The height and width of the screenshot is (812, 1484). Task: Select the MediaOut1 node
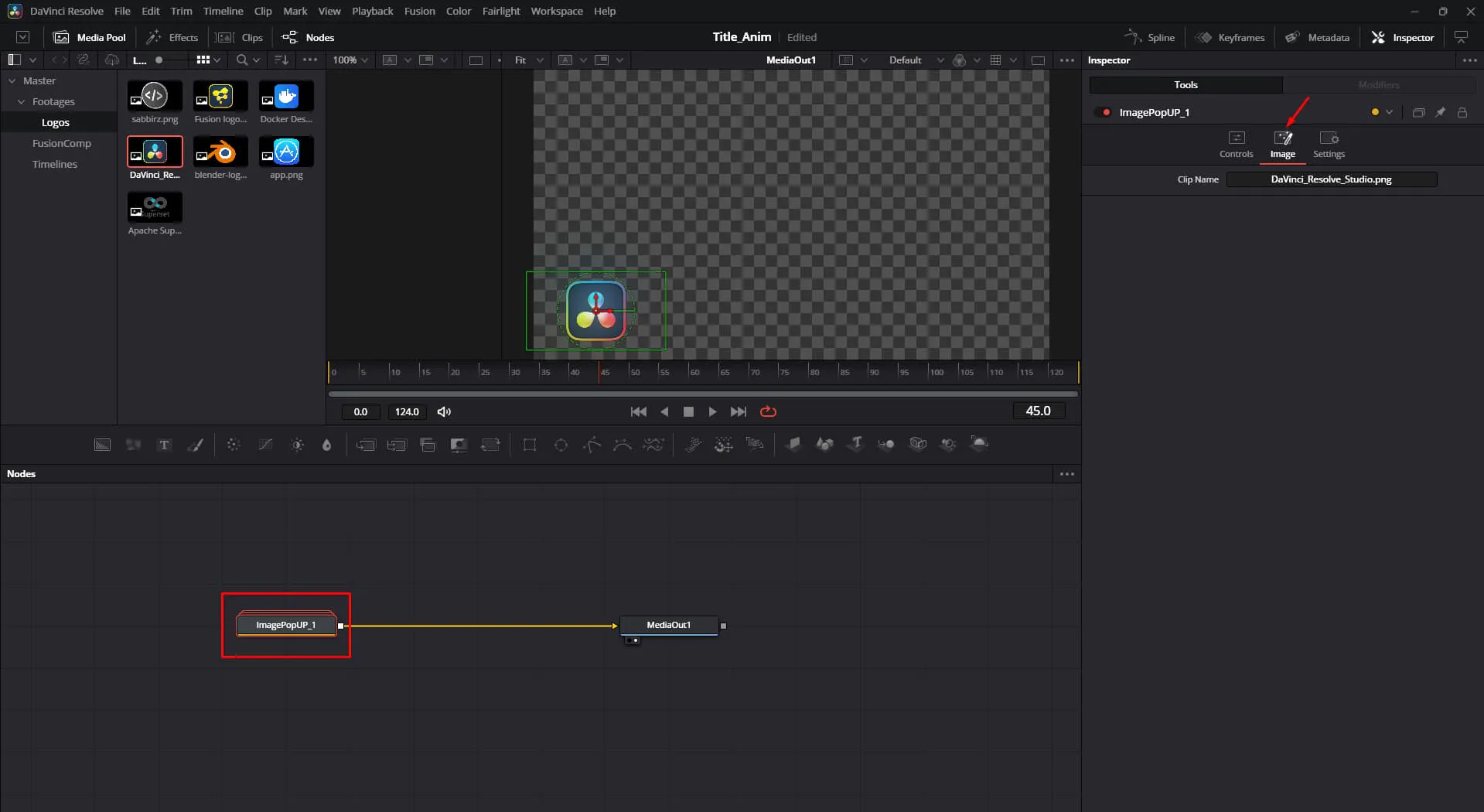(x=669, y=625)
